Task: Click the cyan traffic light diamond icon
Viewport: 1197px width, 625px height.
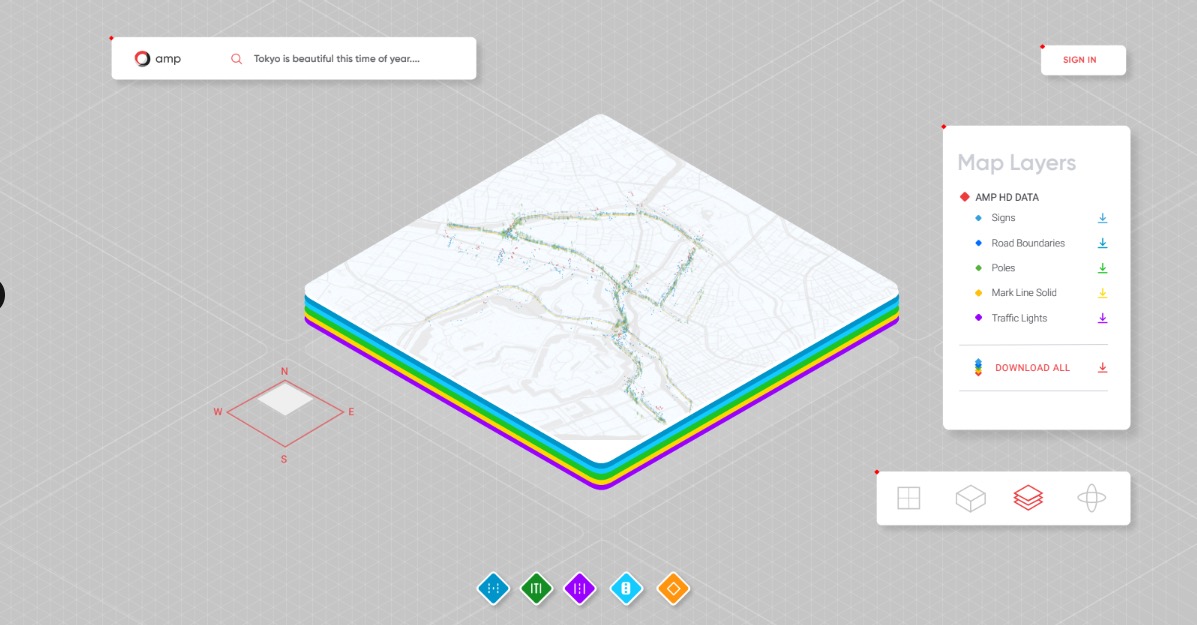Action: click(x=626, y=589)
